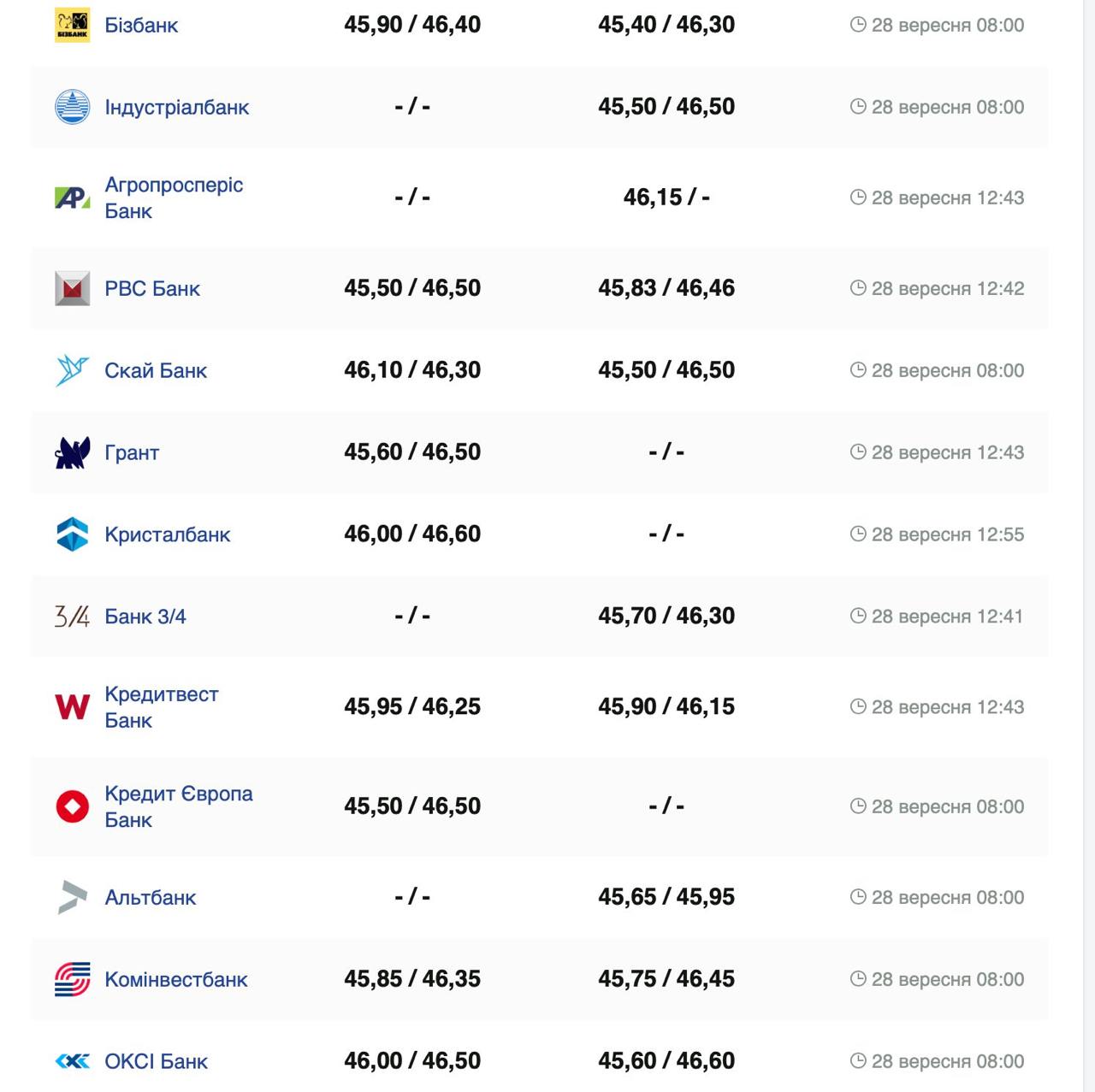Open the Банк 3/4 link

[x=145, y=617]
